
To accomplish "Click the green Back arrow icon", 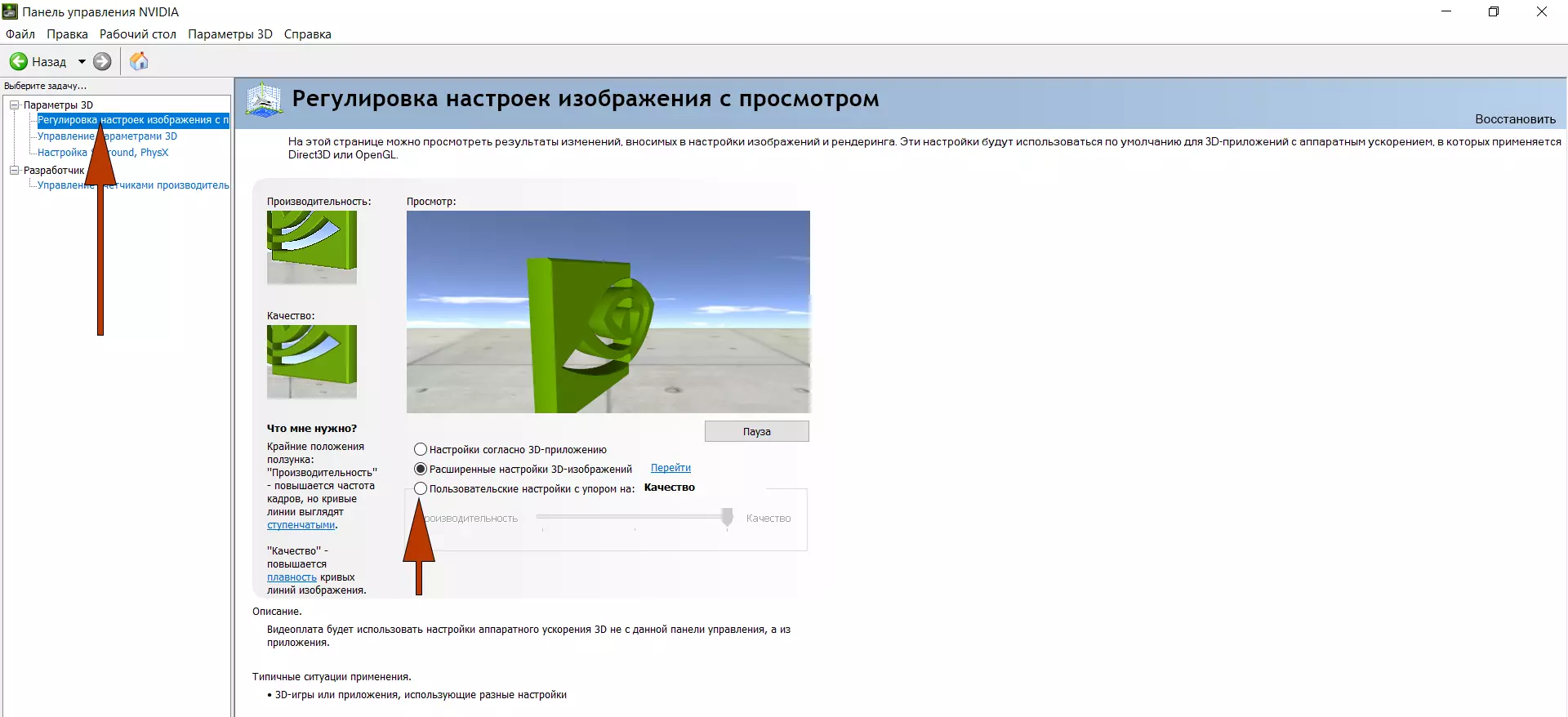I will (18, 61).
